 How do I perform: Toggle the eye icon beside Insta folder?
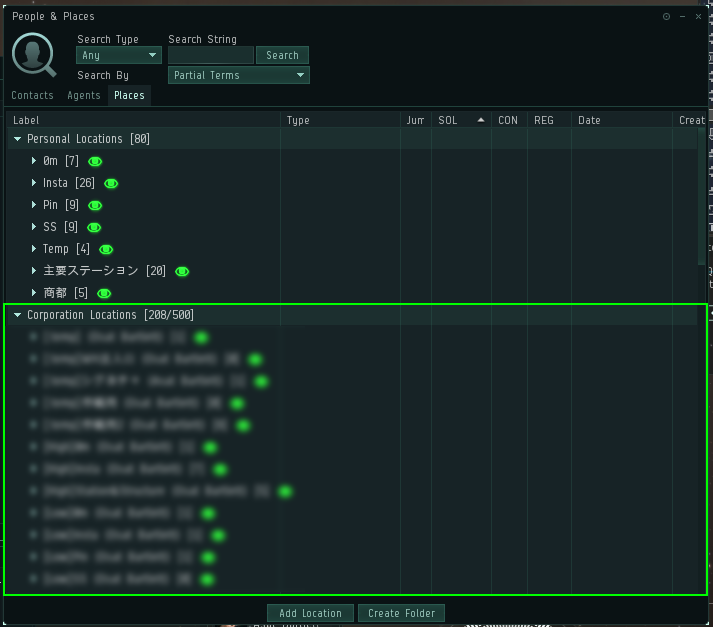111,183
